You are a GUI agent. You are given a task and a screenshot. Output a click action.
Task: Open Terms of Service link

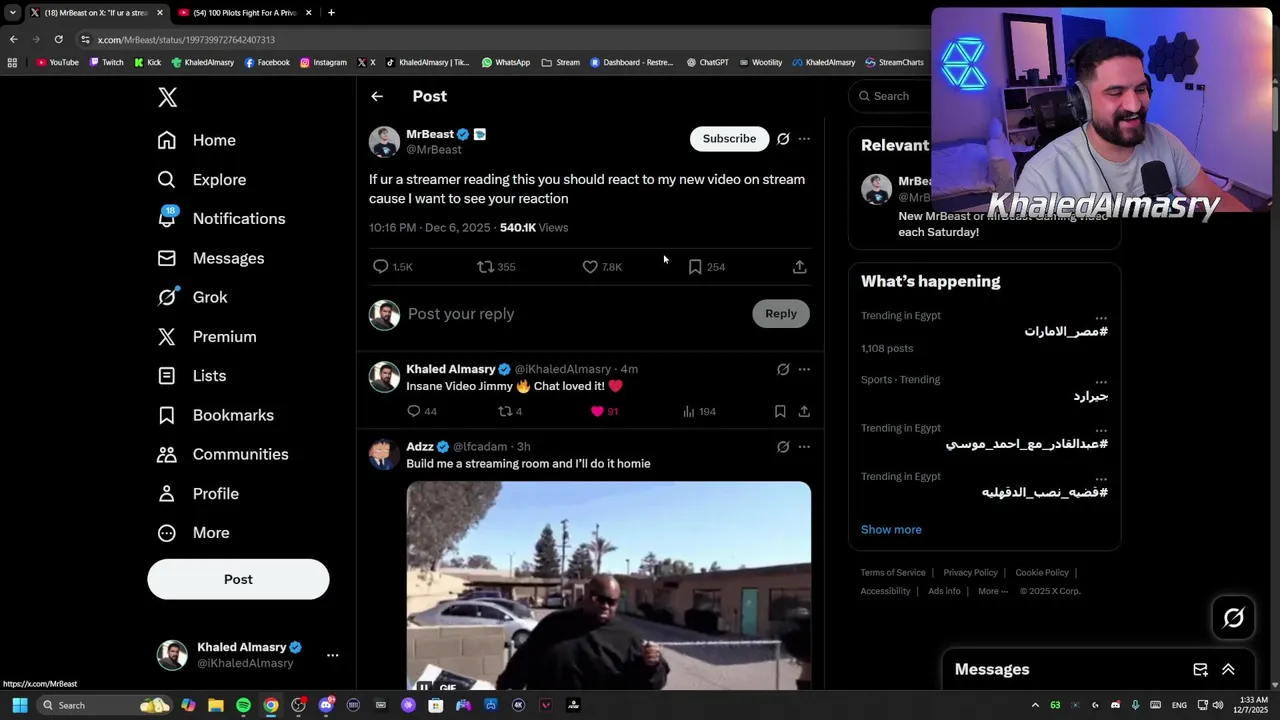coord(893,573)
